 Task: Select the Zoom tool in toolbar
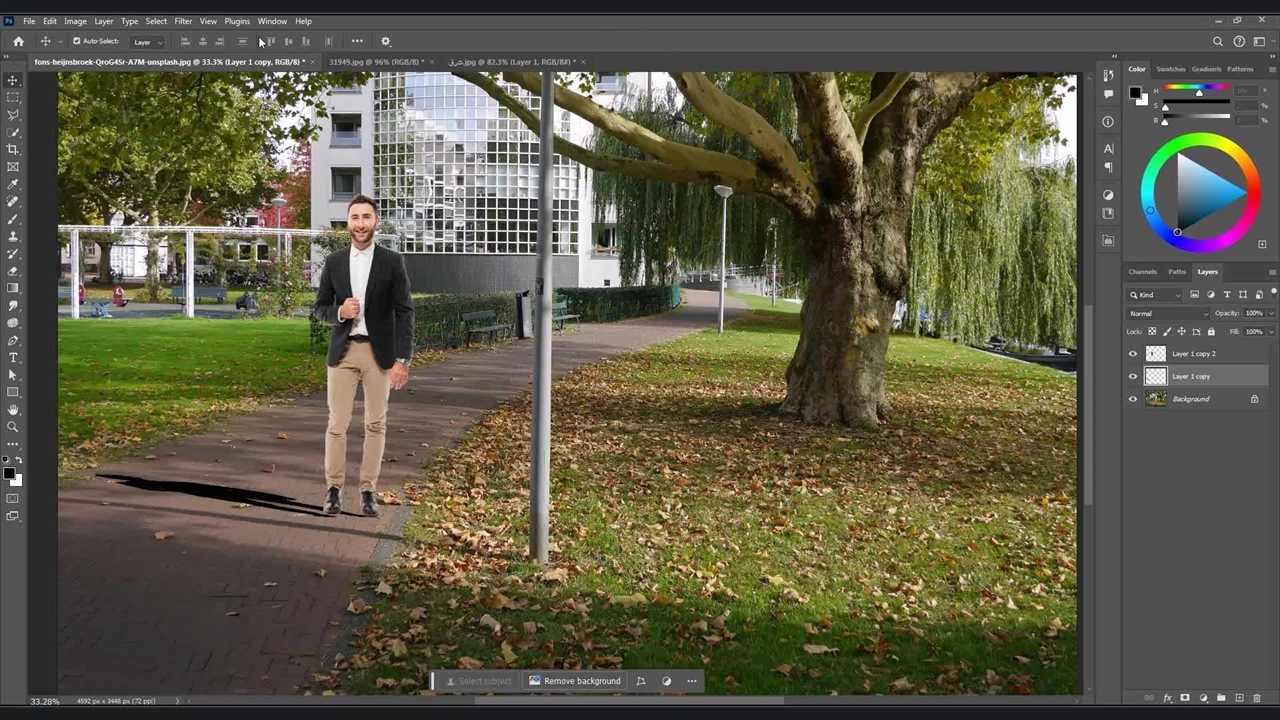tap(13, 427)
